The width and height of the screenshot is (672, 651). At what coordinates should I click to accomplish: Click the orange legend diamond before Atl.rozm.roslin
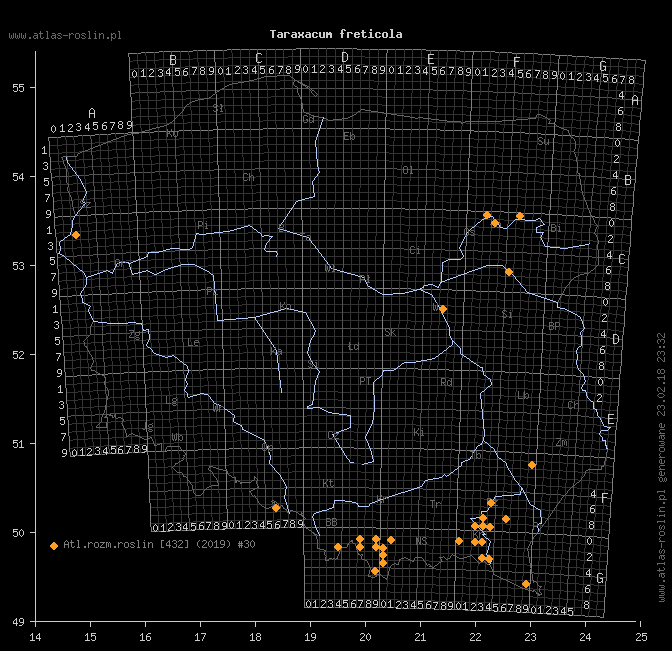tap(54, 546)
